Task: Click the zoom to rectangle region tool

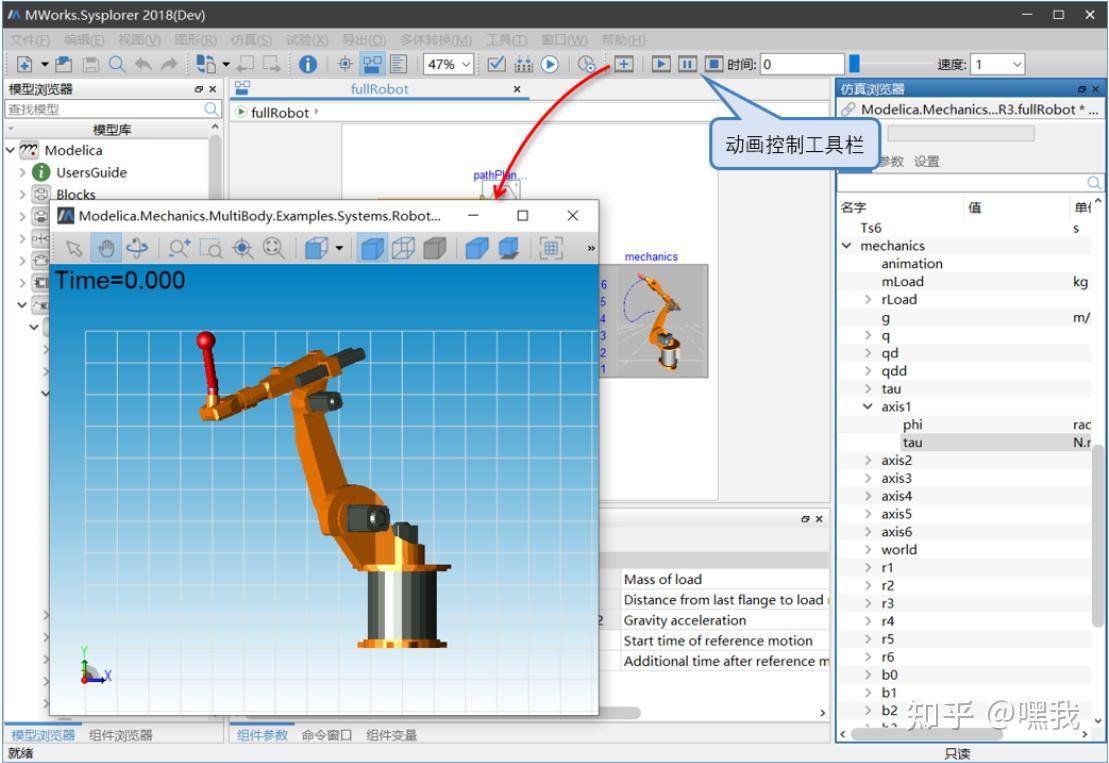Action: (211, 248)
